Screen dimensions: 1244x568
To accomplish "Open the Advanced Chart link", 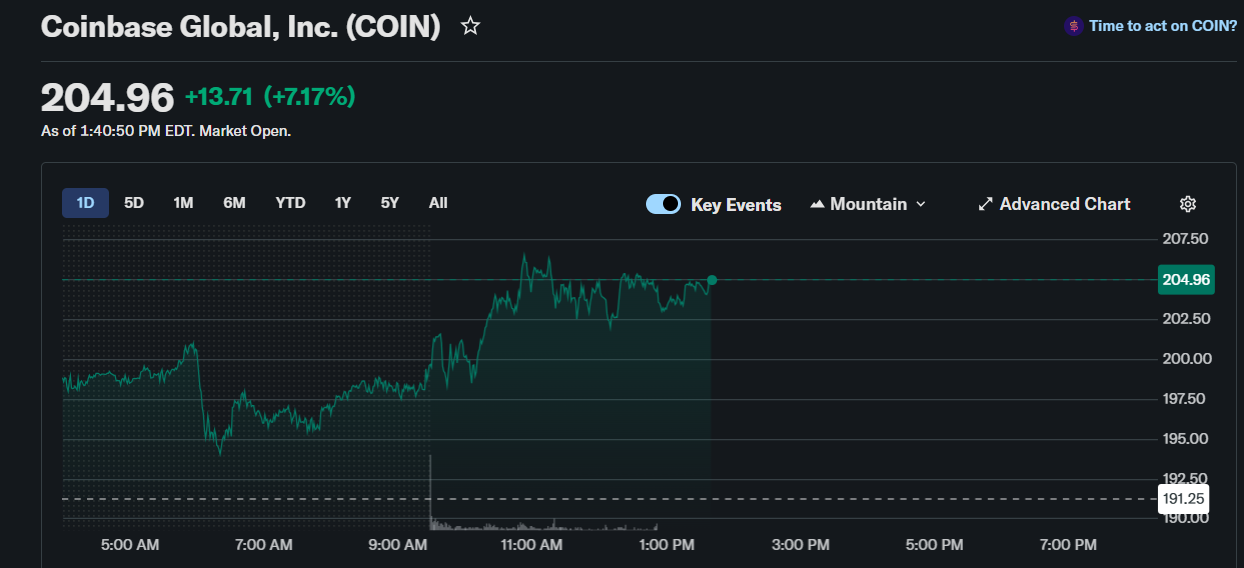I will tap(1054, 204).
